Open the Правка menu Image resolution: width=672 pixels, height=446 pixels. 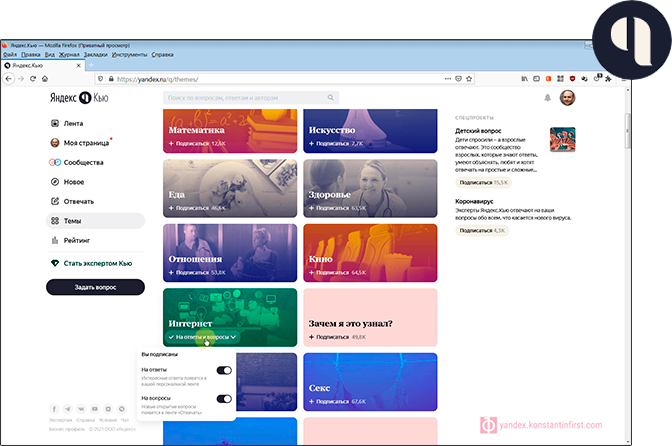coord(30,54)
